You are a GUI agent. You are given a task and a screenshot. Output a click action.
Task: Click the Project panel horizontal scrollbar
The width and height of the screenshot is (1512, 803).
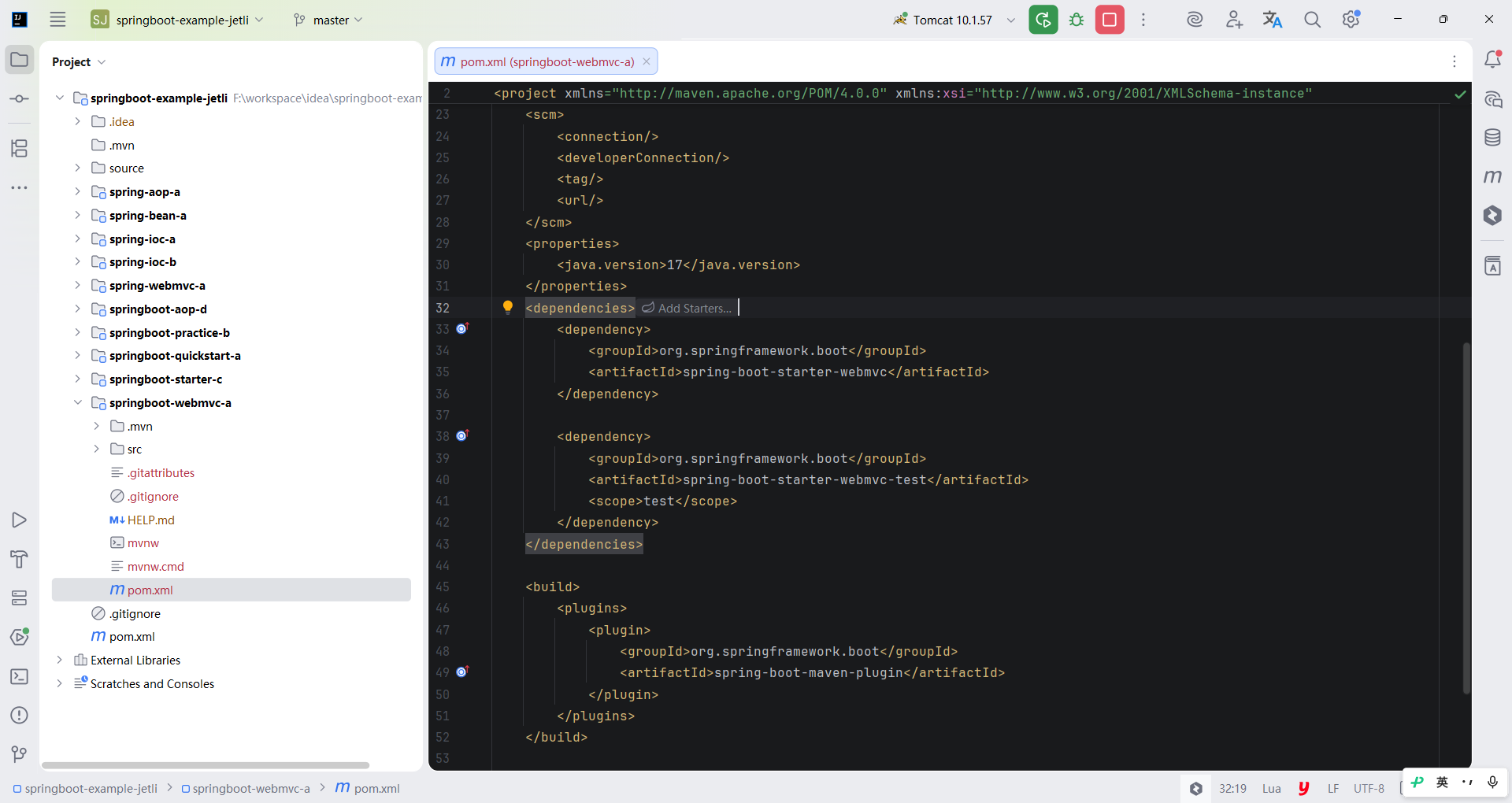tap(206, 765)
